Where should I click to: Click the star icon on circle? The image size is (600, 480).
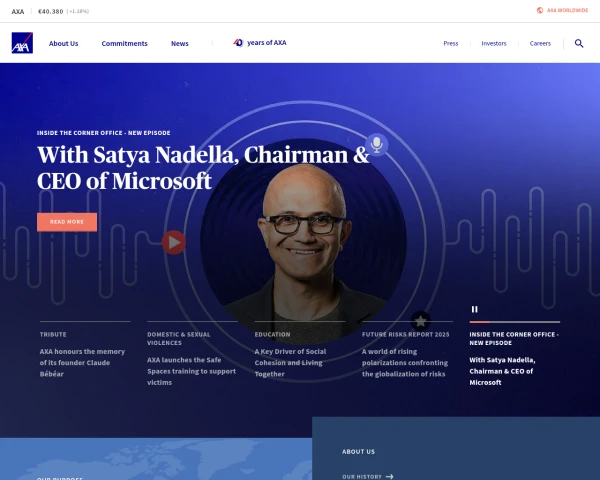(421, 321)
